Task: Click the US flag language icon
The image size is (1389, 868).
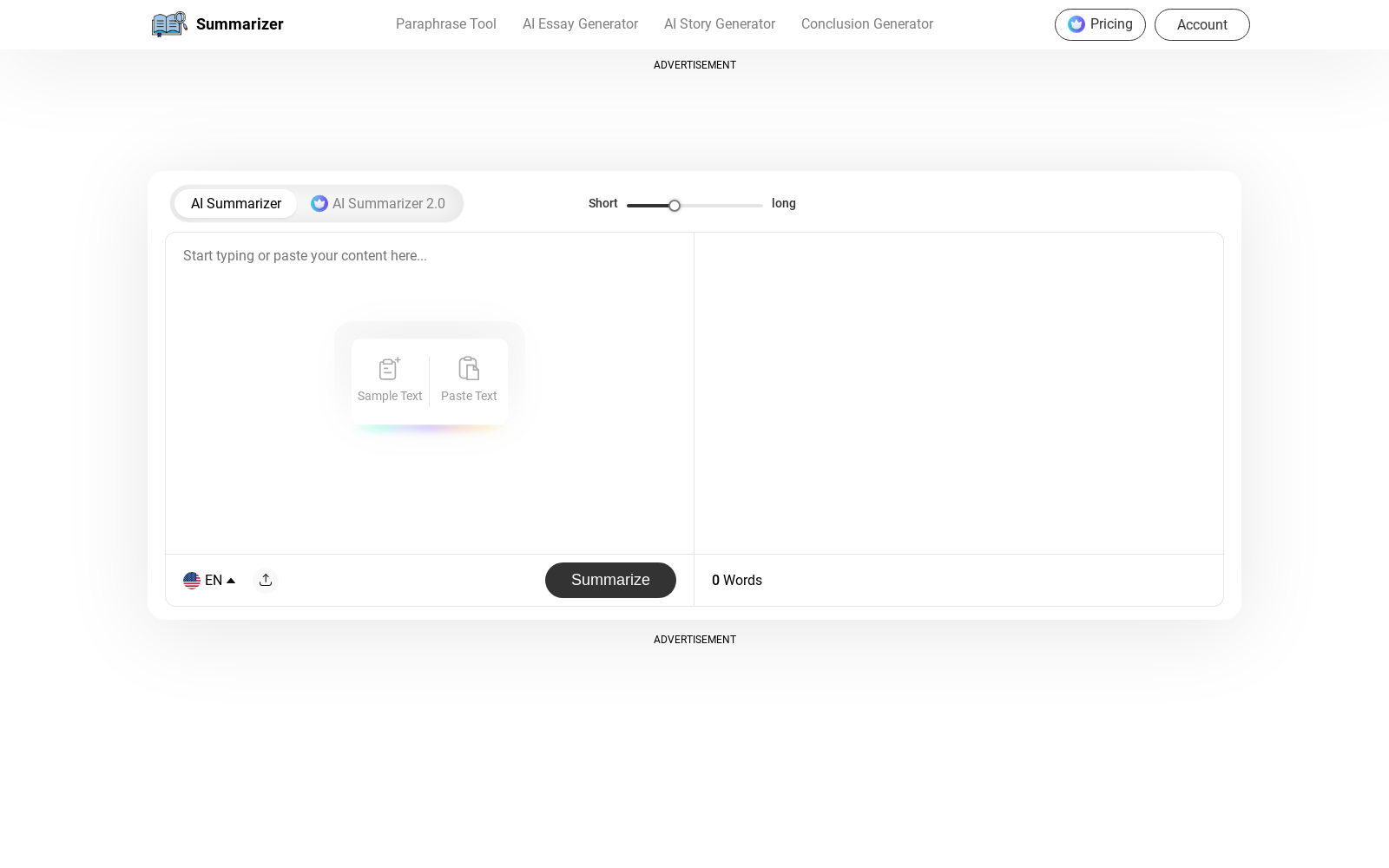Action: click(x=192, y=580)
